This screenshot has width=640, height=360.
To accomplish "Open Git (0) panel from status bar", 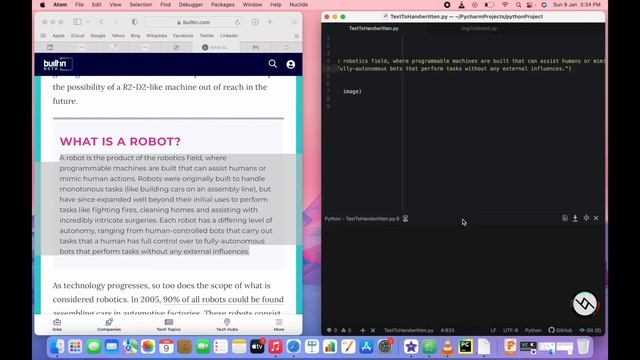I will click(590, 330).
